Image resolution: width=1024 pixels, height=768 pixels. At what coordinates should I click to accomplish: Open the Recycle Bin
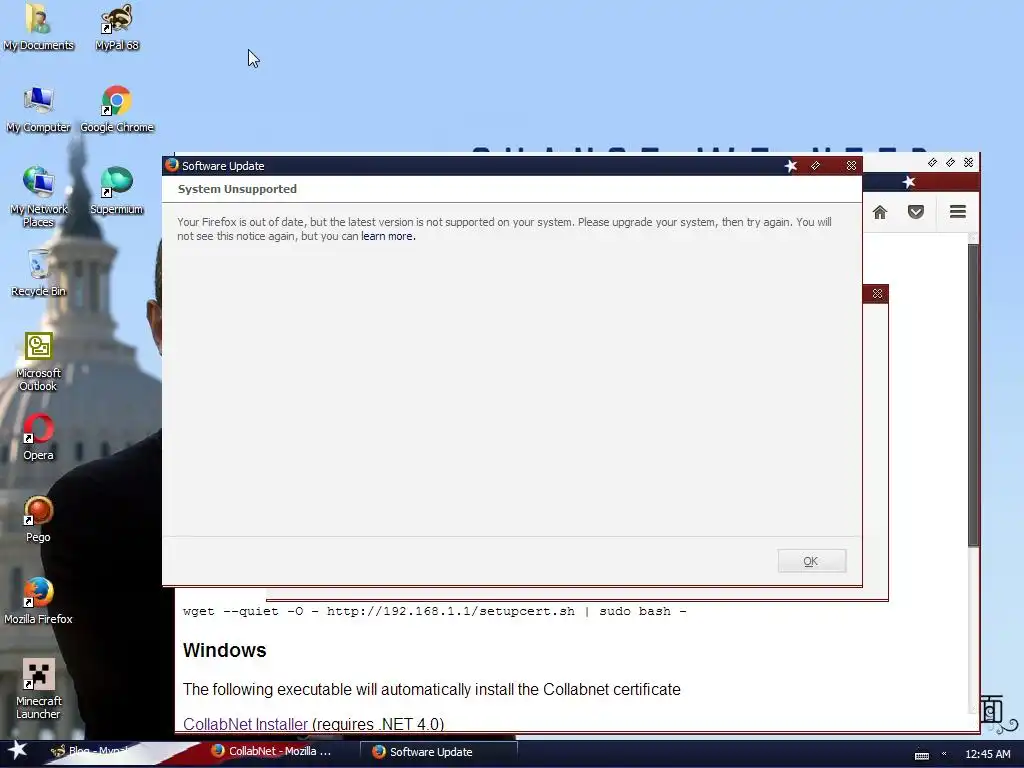point(39,274)
